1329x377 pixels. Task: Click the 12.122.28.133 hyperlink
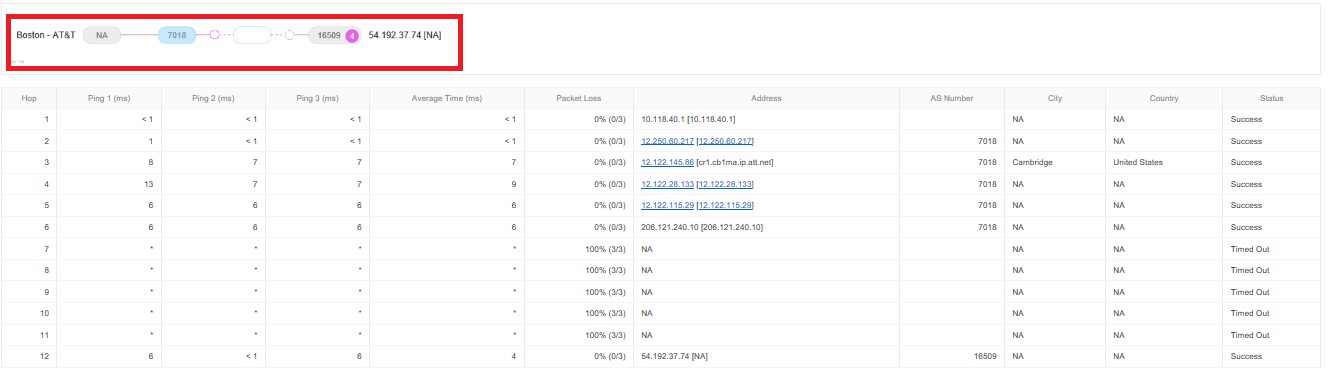(668, 184)
